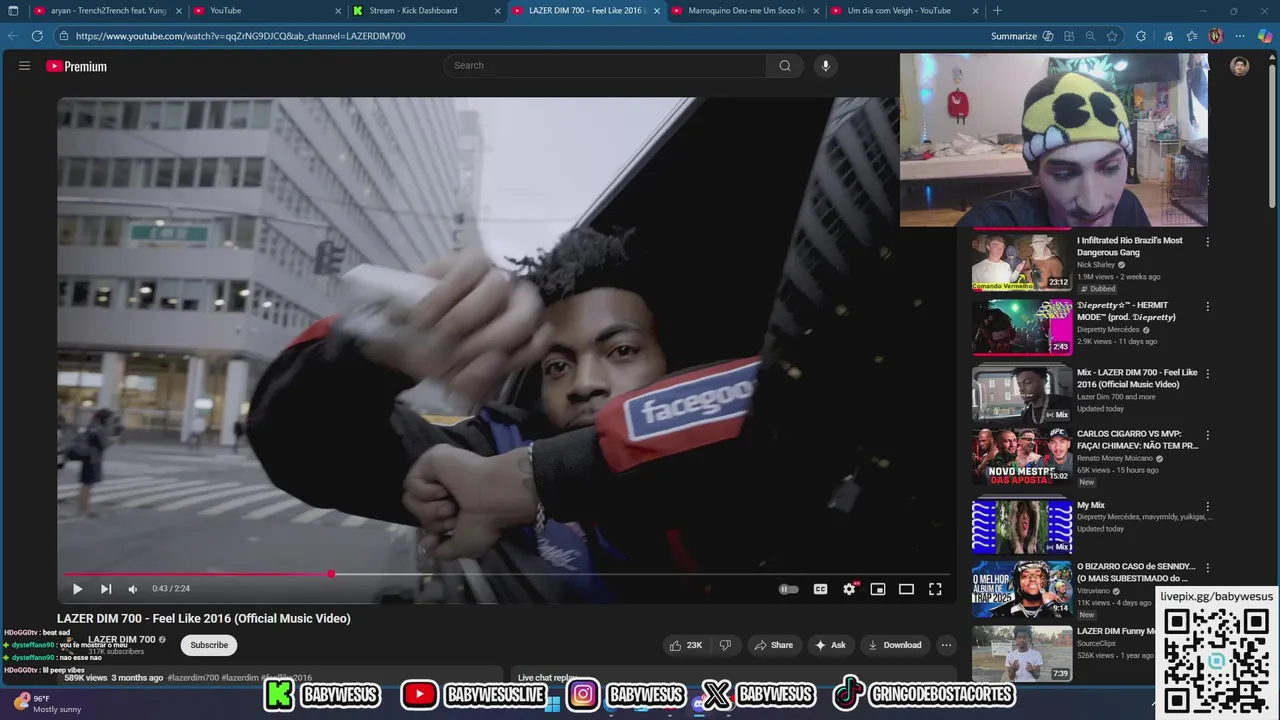Add this page to favorites

1112,36
